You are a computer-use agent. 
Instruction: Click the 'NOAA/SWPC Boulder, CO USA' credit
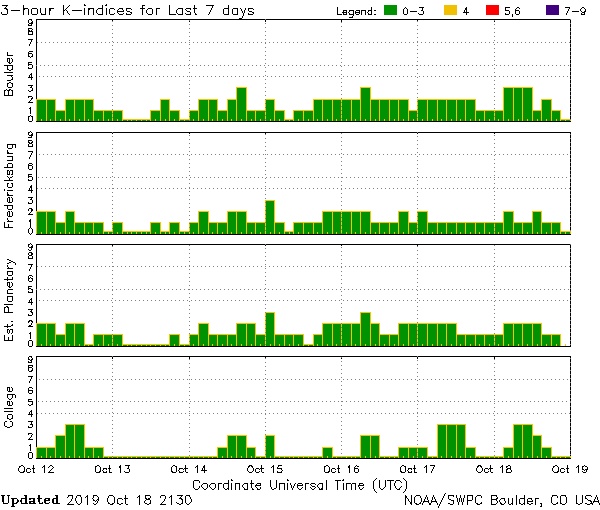(502, 500)
